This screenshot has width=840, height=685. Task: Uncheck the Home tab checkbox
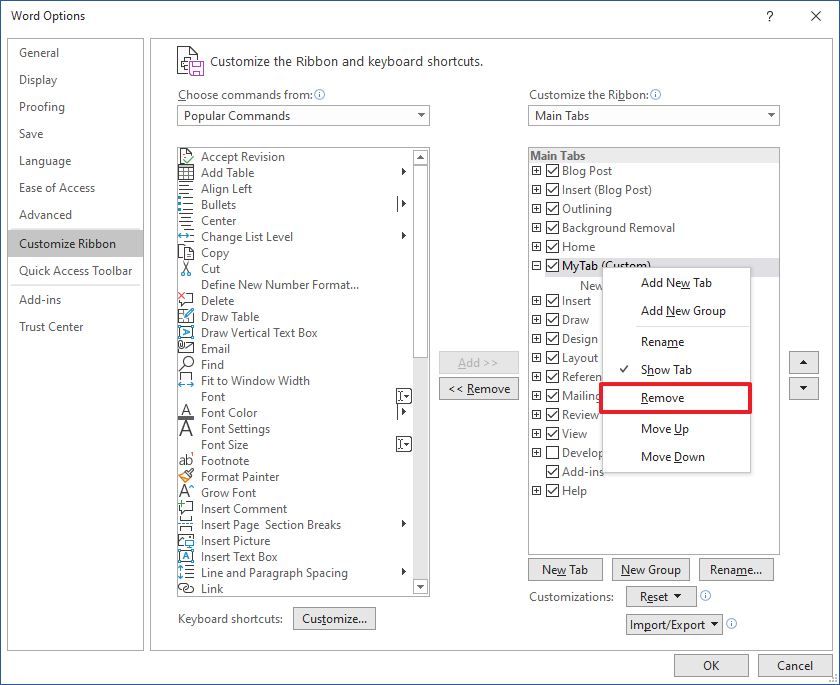point(552,247)
